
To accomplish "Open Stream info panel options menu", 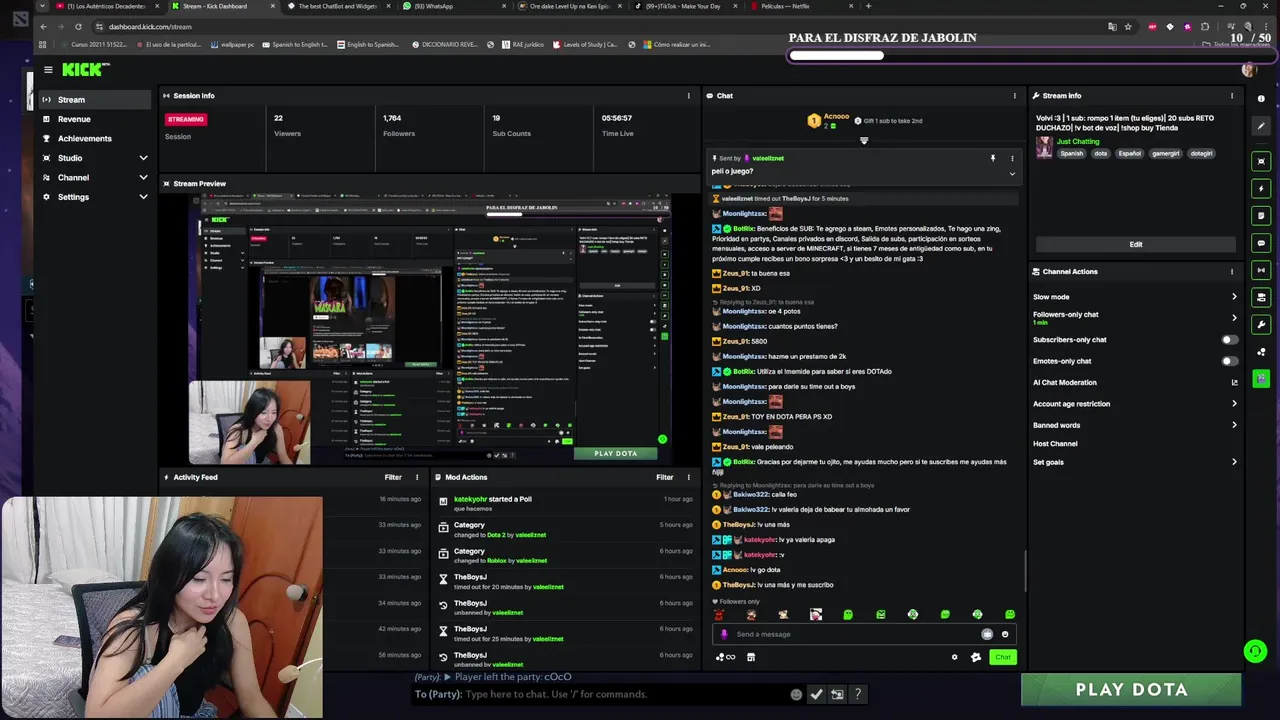I will (x=1231, y=96).
